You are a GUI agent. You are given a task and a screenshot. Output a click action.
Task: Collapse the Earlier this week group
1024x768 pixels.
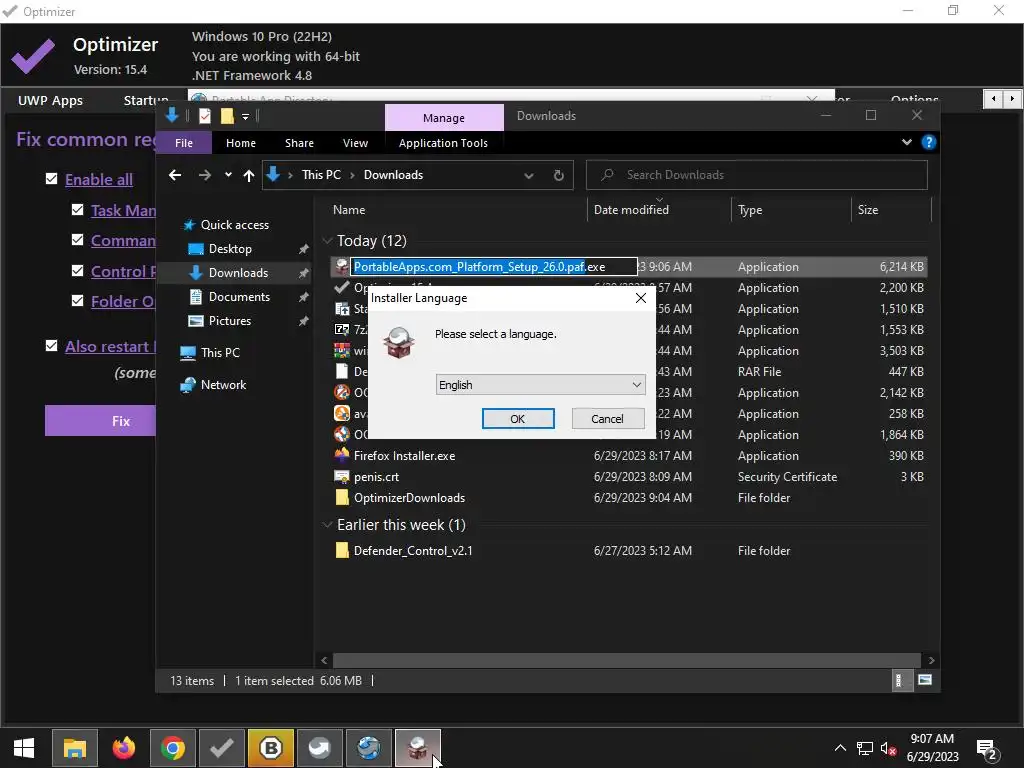[327, 525]
